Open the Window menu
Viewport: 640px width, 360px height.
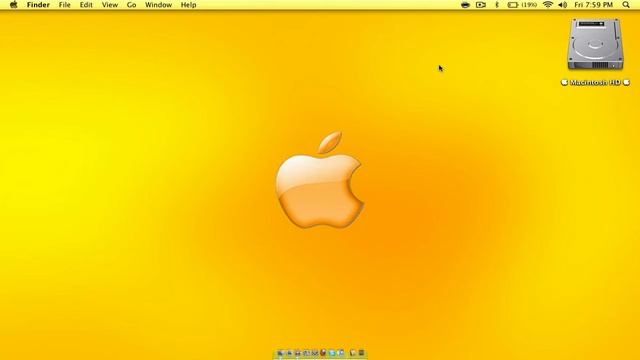pyautogui.click(x=158, y=5)
